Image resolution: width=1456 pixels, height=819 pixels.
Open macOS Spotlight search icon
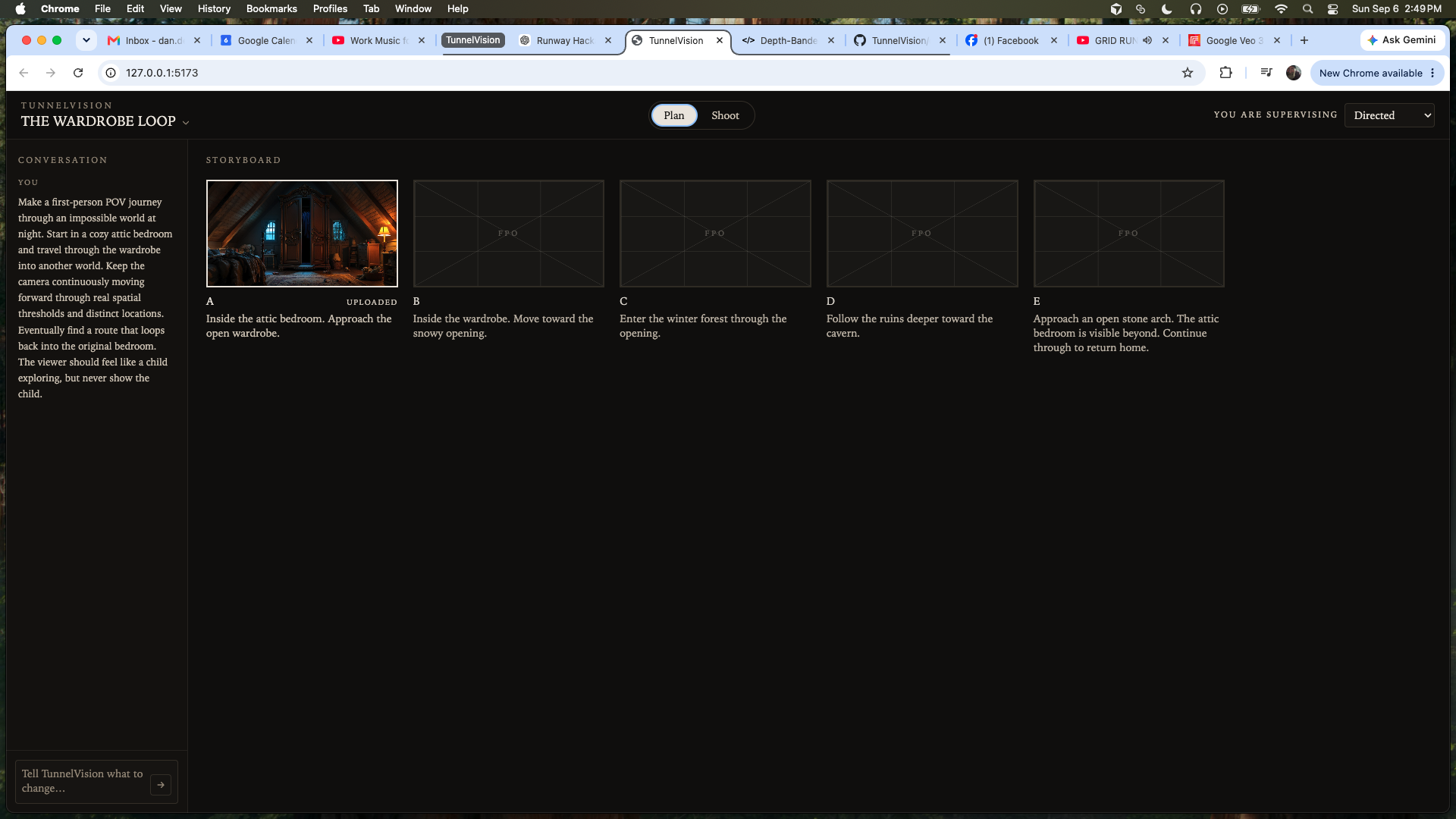coord(1307,9)
